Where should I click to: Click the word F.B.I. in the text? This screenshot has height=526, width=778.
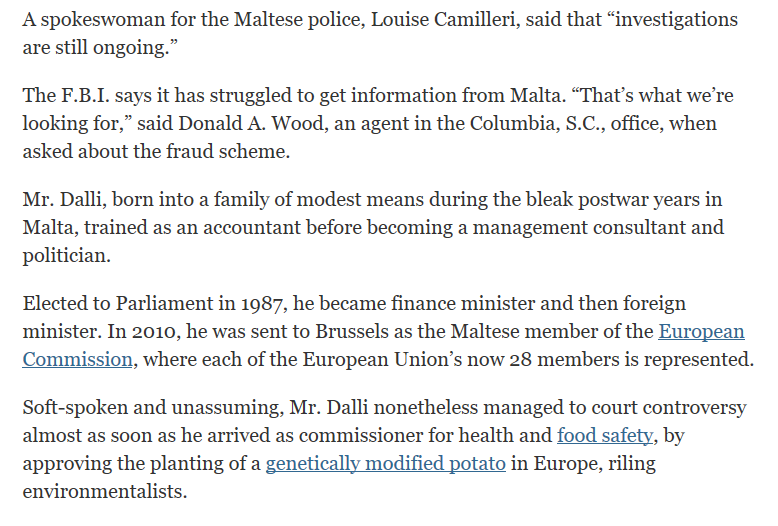point(85,95)
